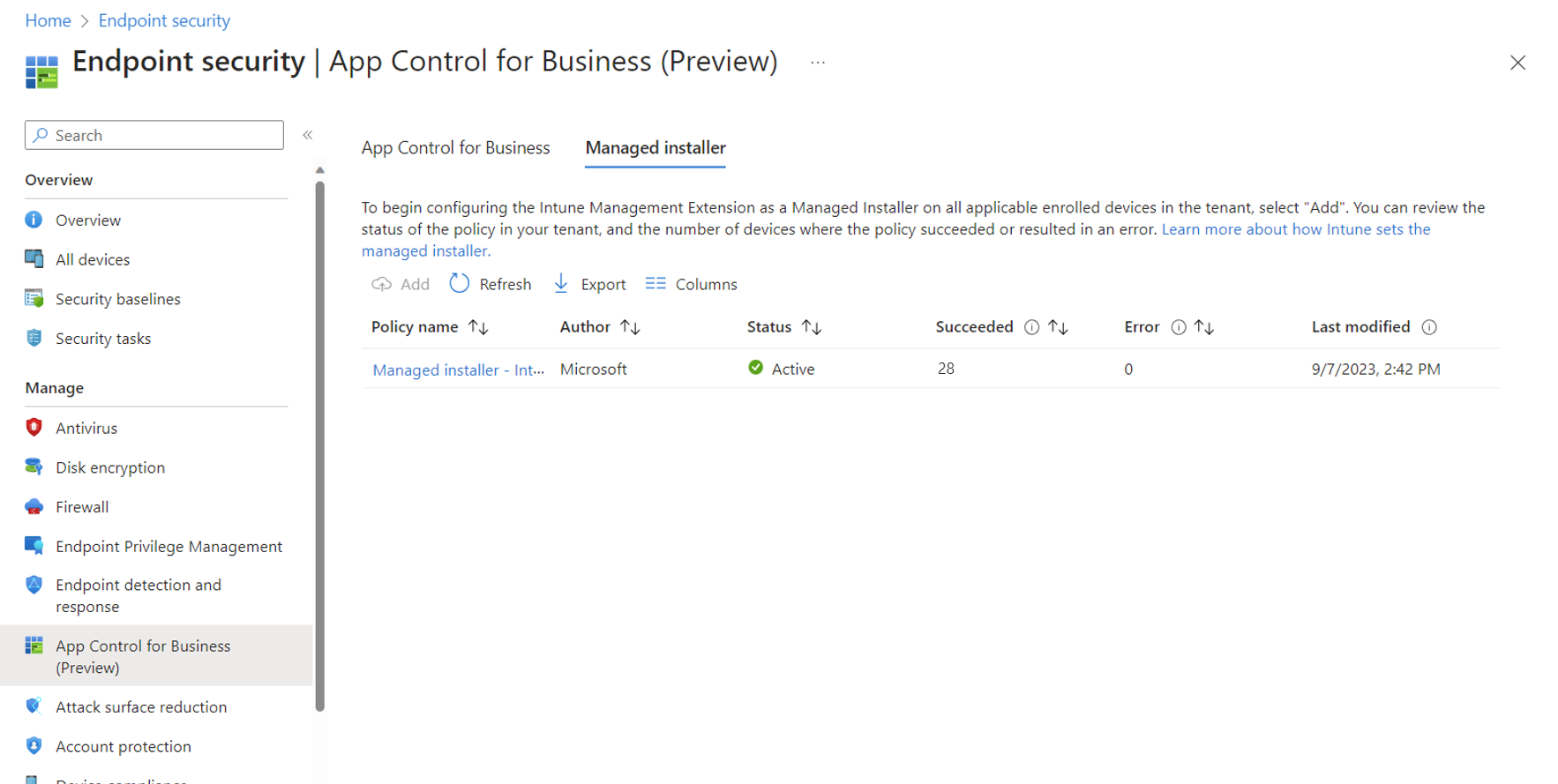Go to Endpoint security breadcrumb
This screenshot has width=1558, height=784.
click(164, 20)
